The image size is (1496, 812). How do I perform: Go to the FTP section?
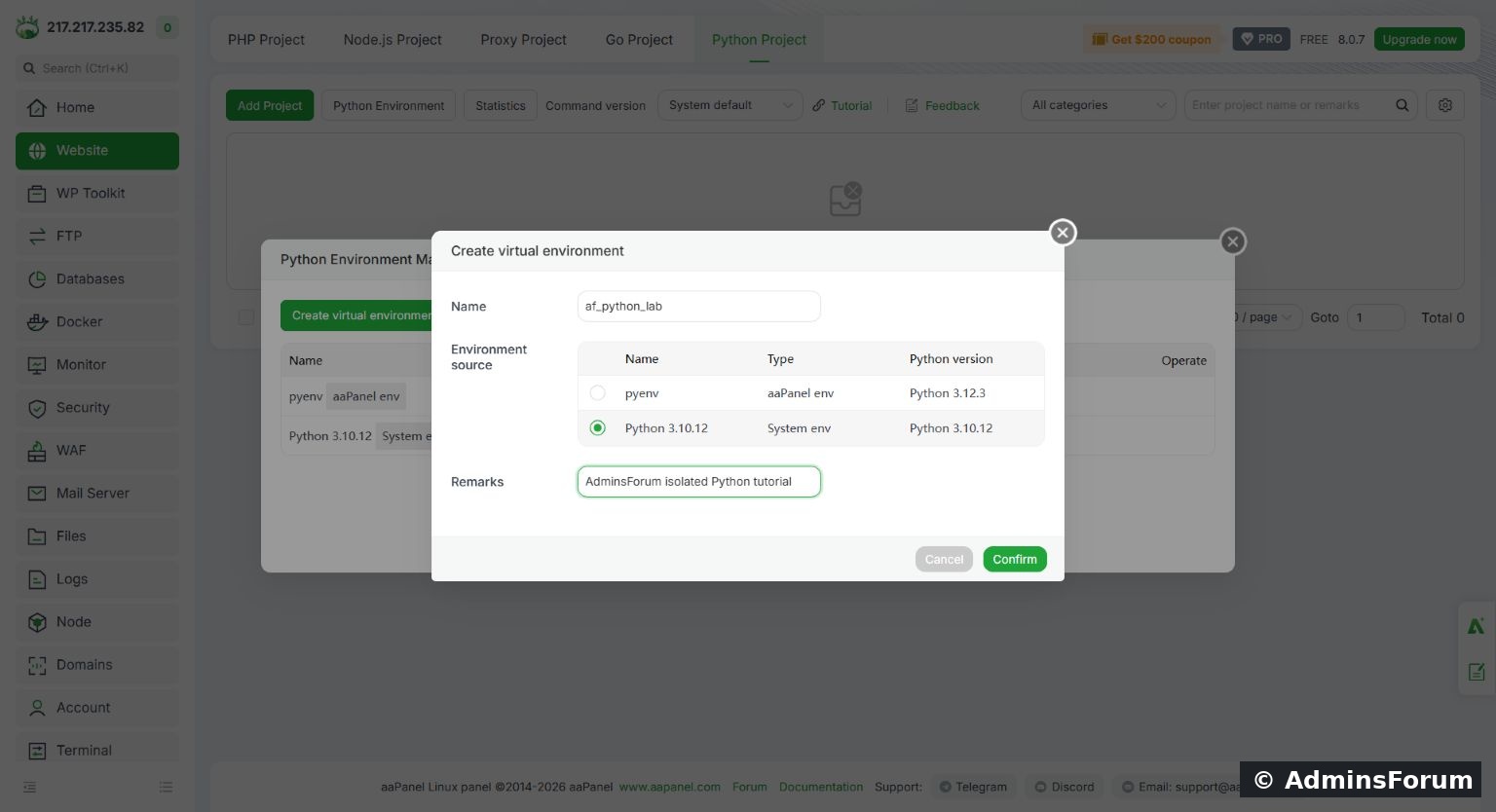click(97, 236)
